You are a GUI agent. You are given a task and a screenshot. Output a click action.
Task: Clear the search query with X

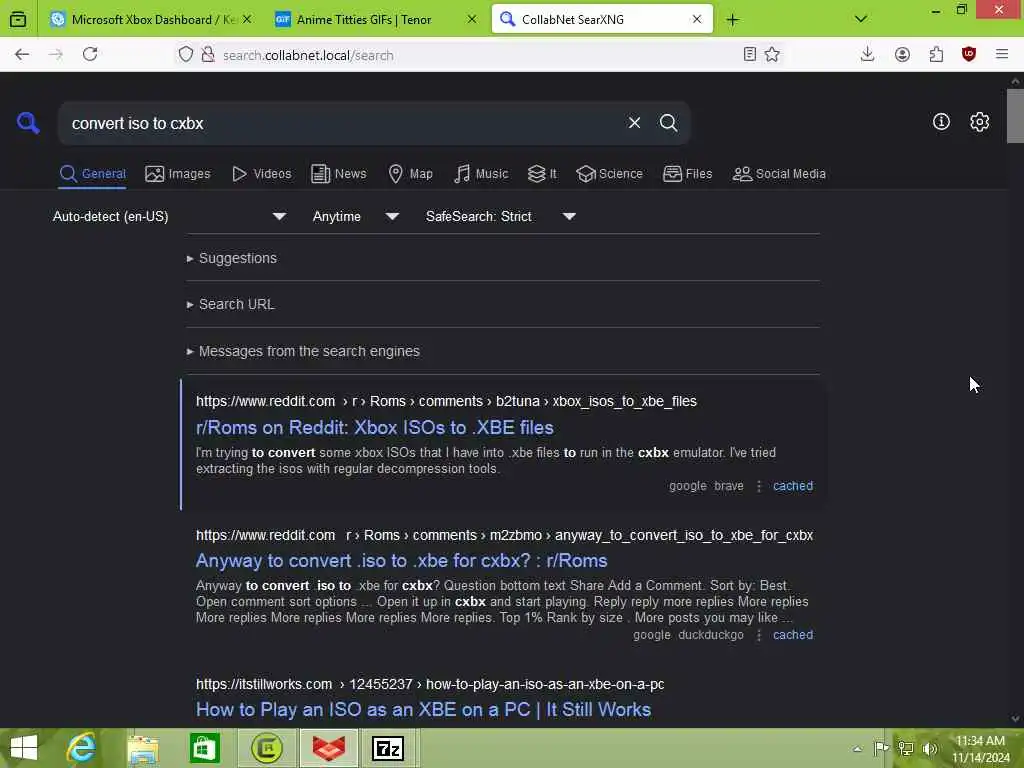(634, 123)
